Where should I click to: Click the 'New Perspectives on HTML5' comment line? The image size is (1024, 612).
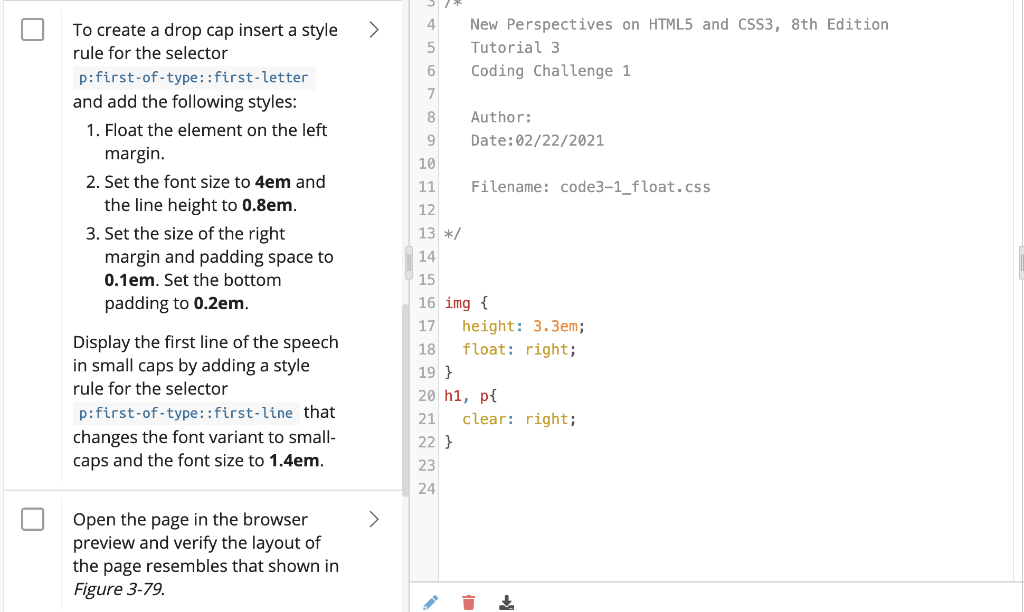pos(679,24)
